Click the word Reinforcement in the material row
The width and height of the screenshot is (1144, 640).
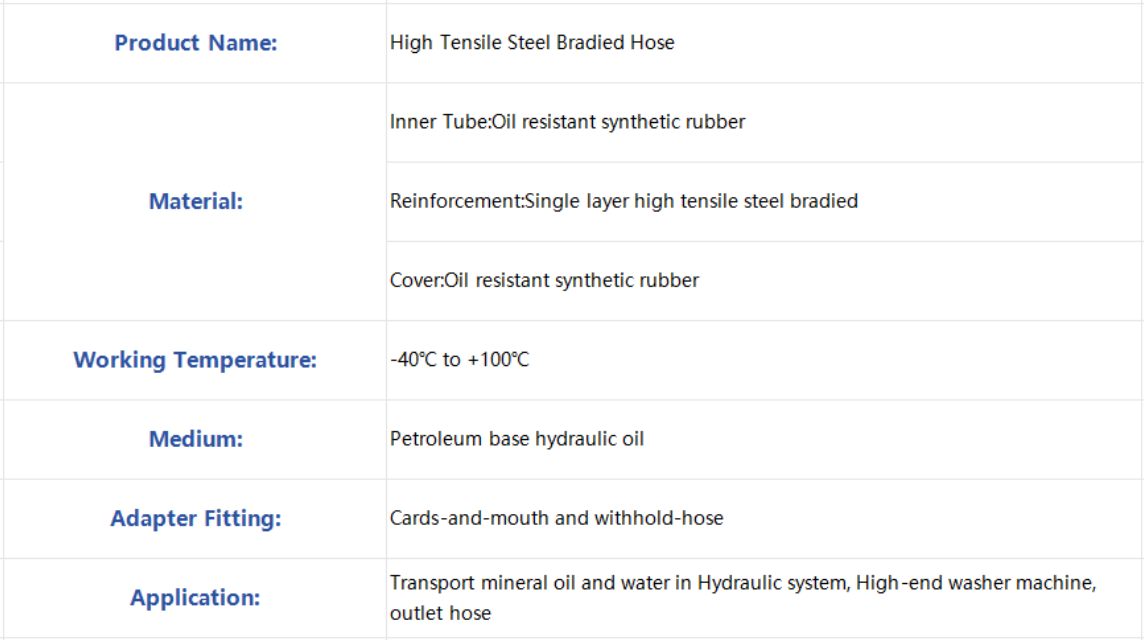[455, 201]
